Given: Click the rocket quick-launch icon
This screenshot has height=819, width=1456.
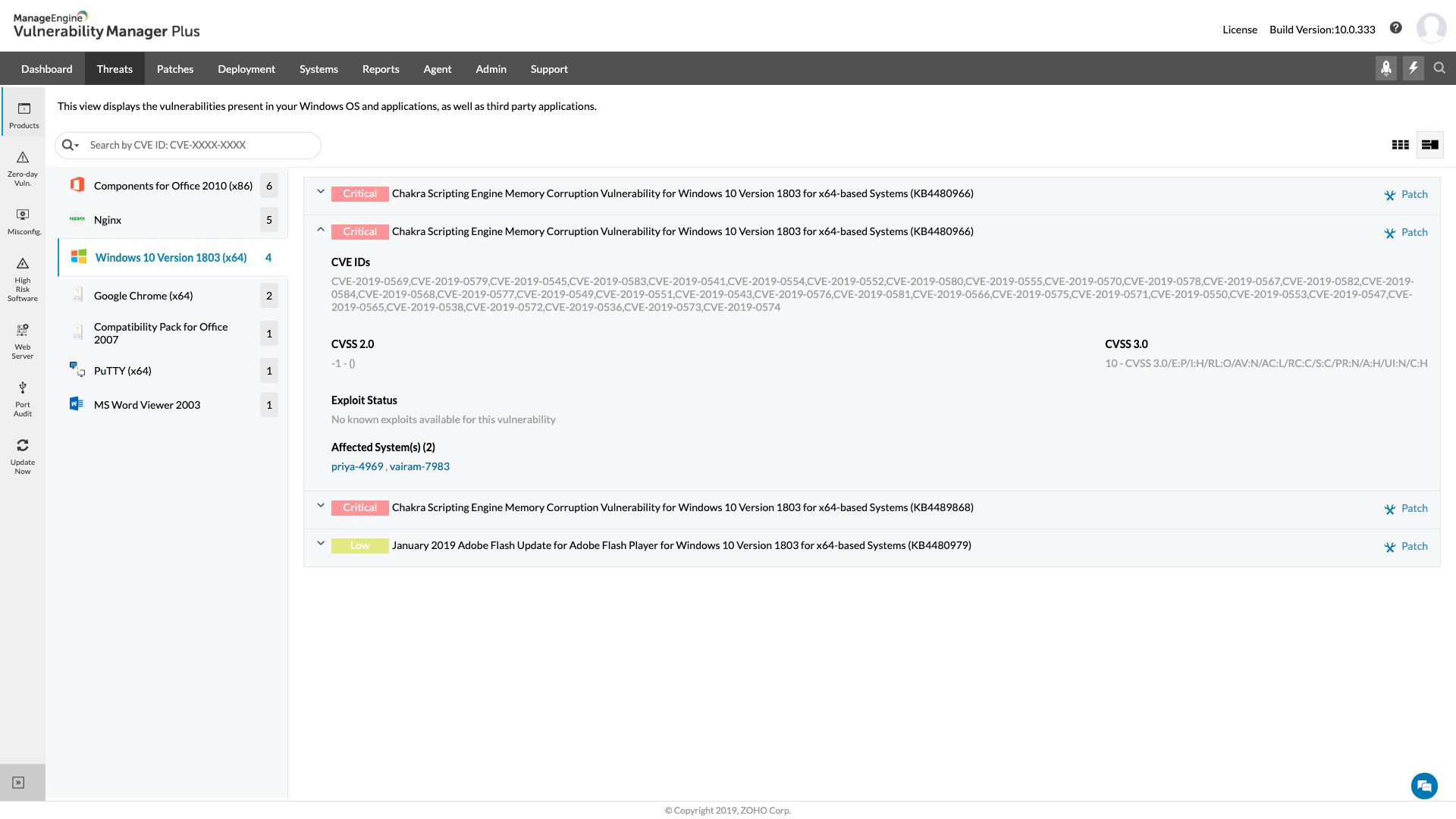Looking at the screenshot, I should tap(1386, 68).
